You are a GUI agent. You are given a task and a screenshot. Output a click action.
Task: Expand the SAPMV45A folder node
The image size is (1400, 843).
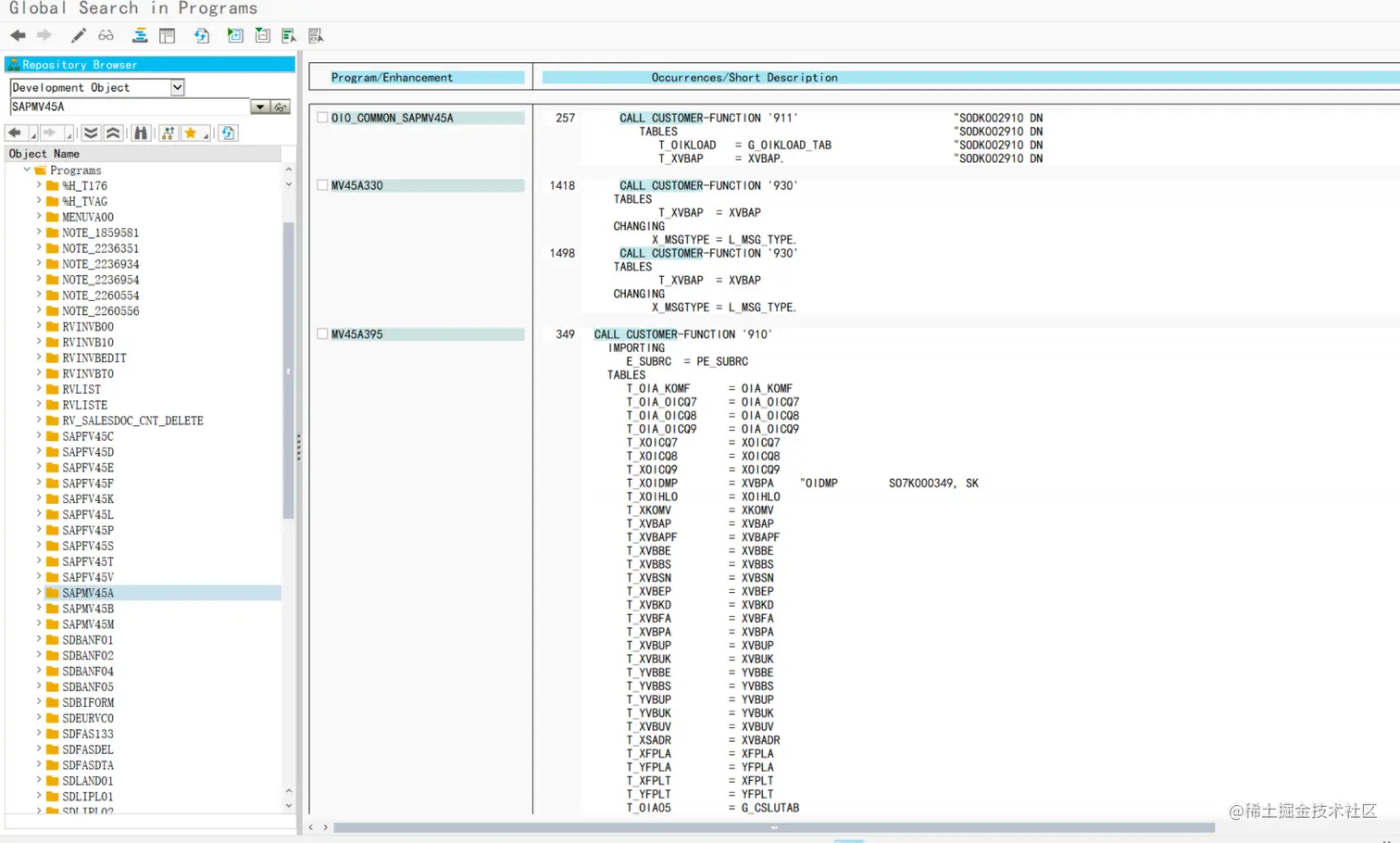[39, 593]
